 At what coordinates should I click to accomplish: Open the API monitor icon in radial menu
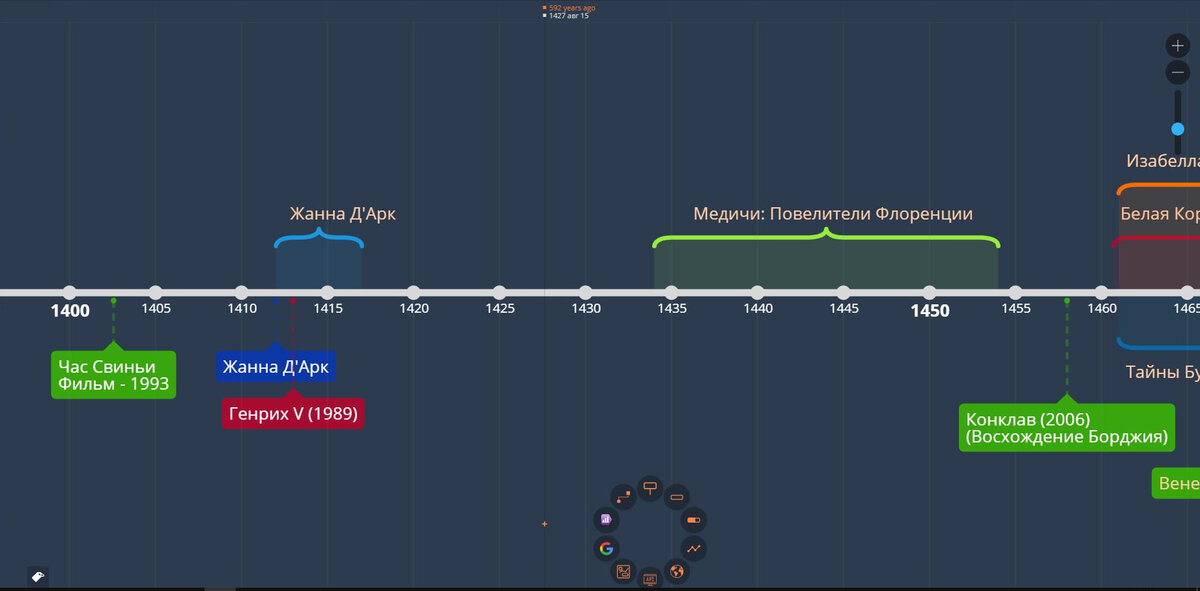point(650,579)
